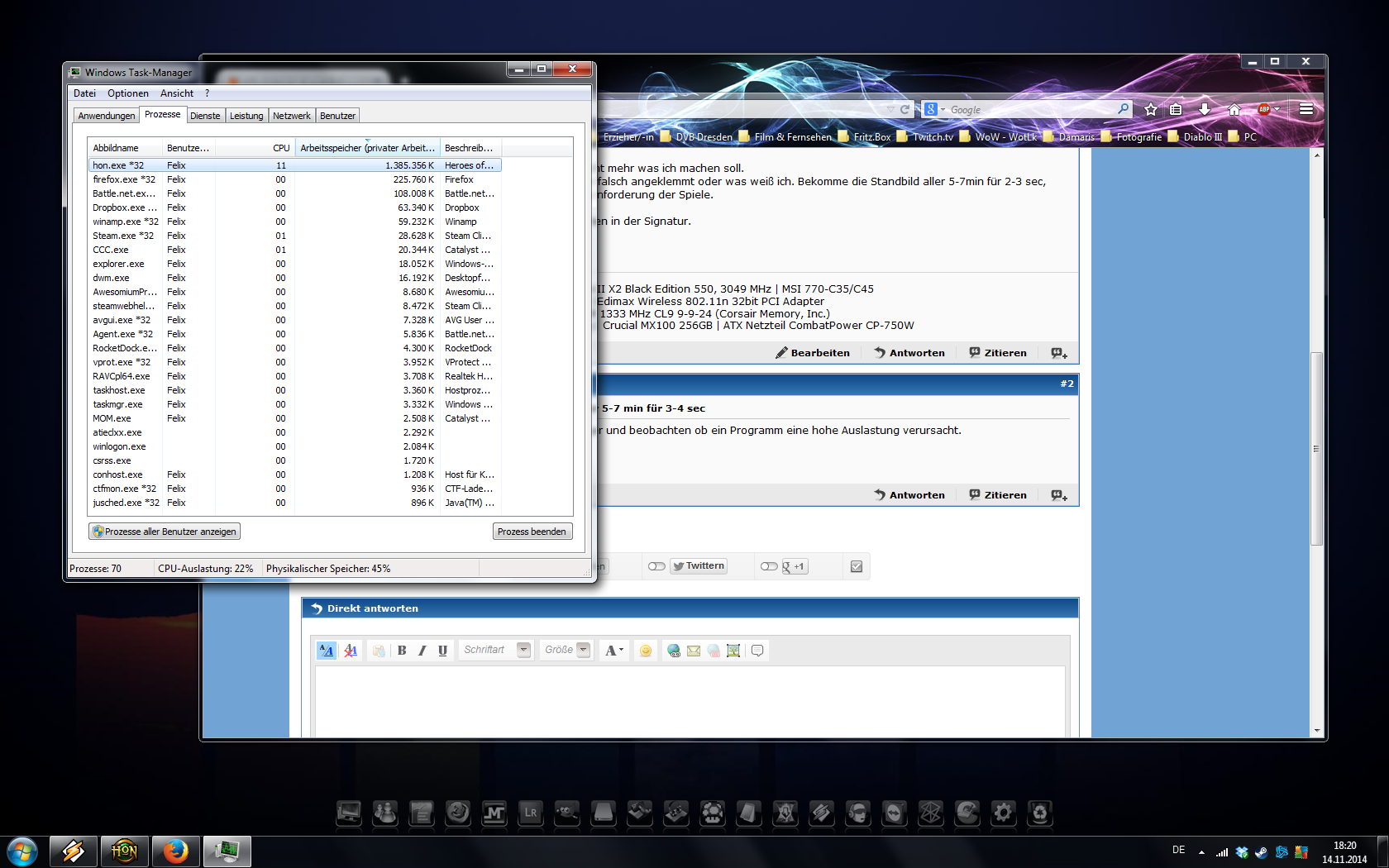Click the Underline formatting icon
Image resolution: width=1389 pixels, height=868 pixels.
pos(443,651)
